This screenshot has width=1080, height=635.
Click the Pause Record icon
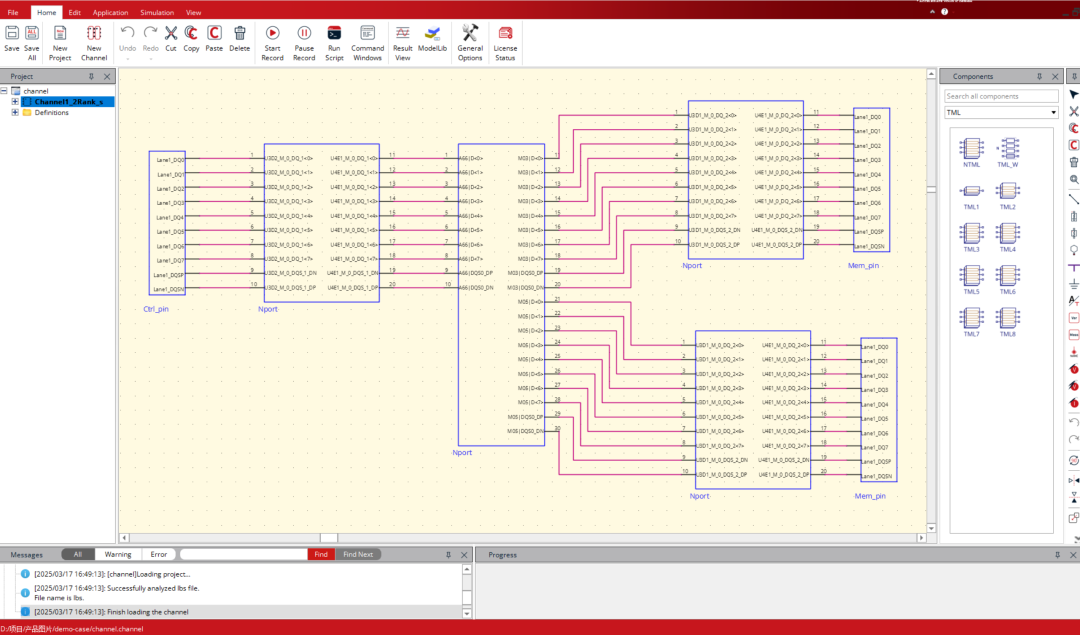coord(304,33)
